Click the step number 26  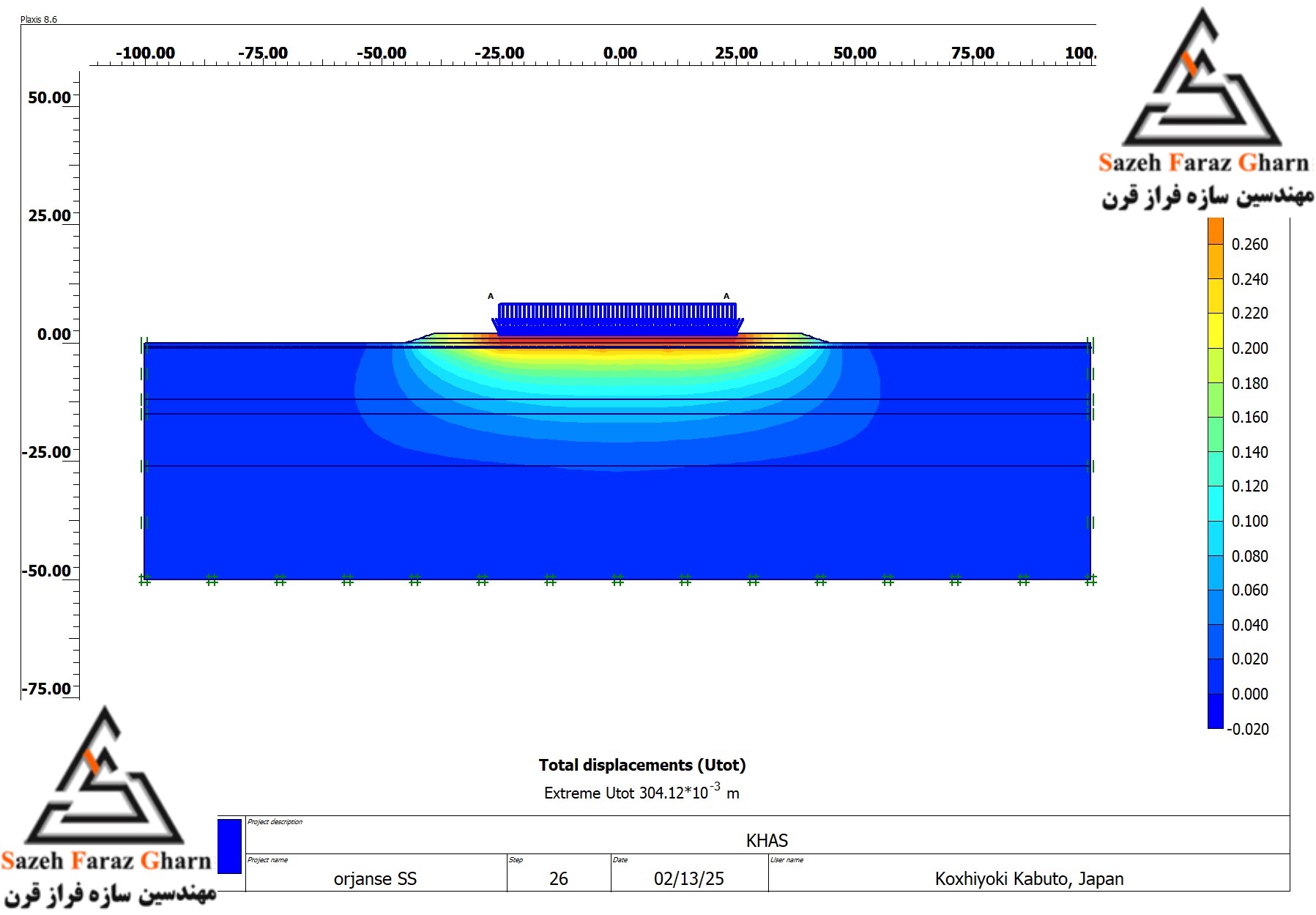pos(559,878)
